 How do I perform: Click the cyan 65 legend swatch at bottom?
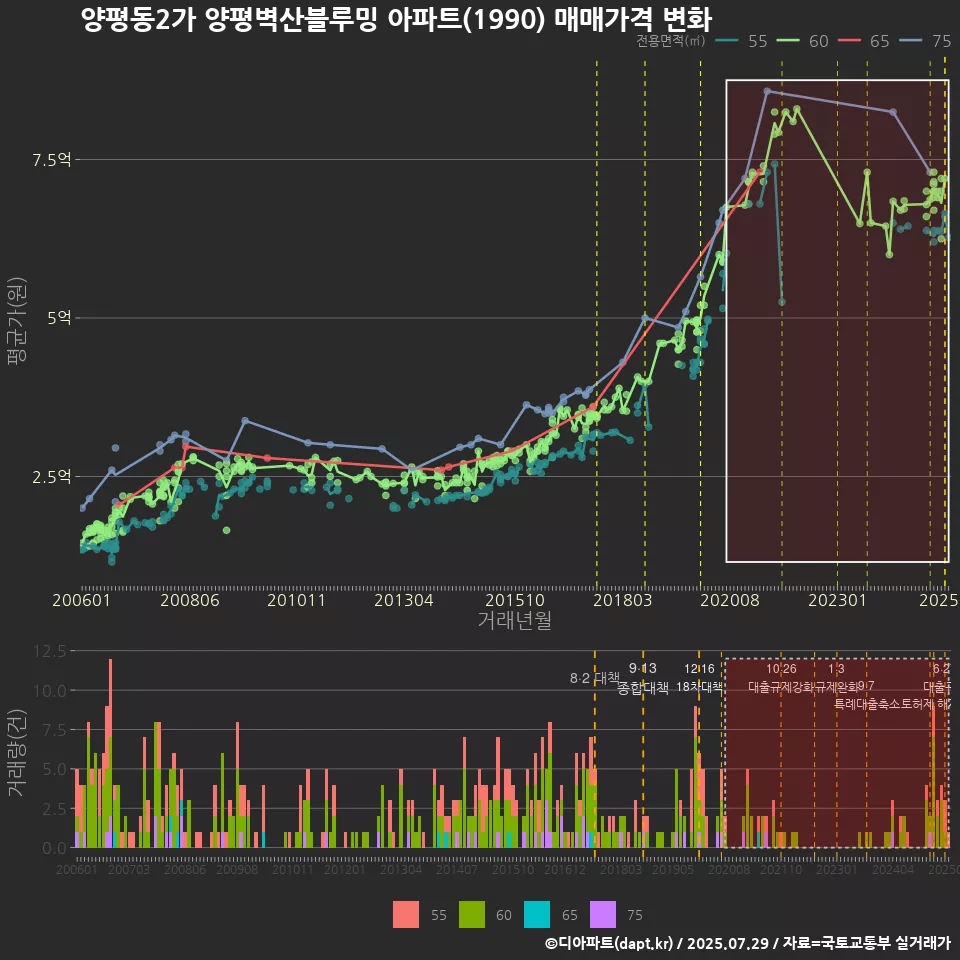(537, 915)
